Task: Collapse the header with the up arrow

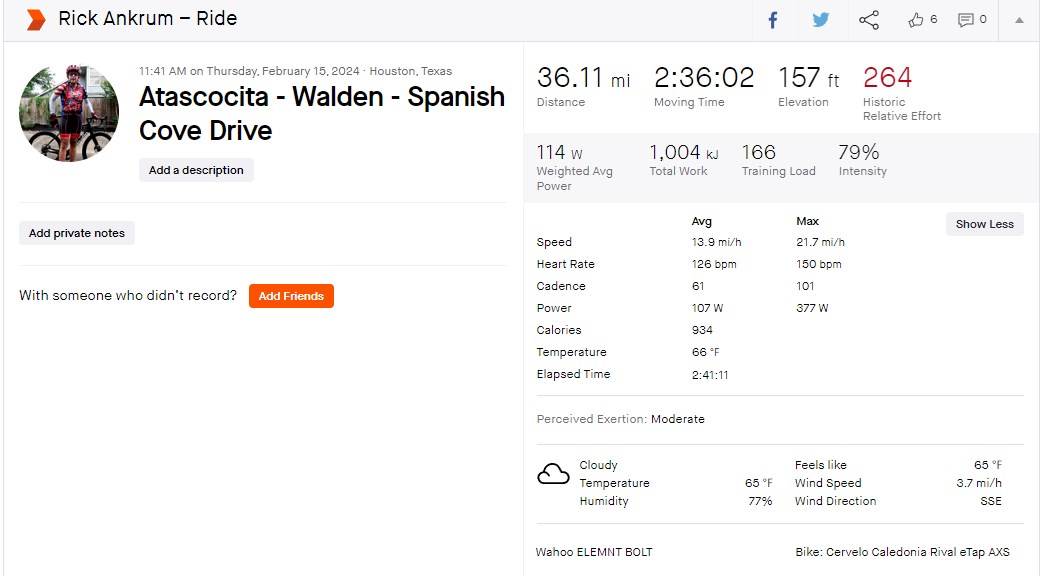Action: [x=1019, y=20]
